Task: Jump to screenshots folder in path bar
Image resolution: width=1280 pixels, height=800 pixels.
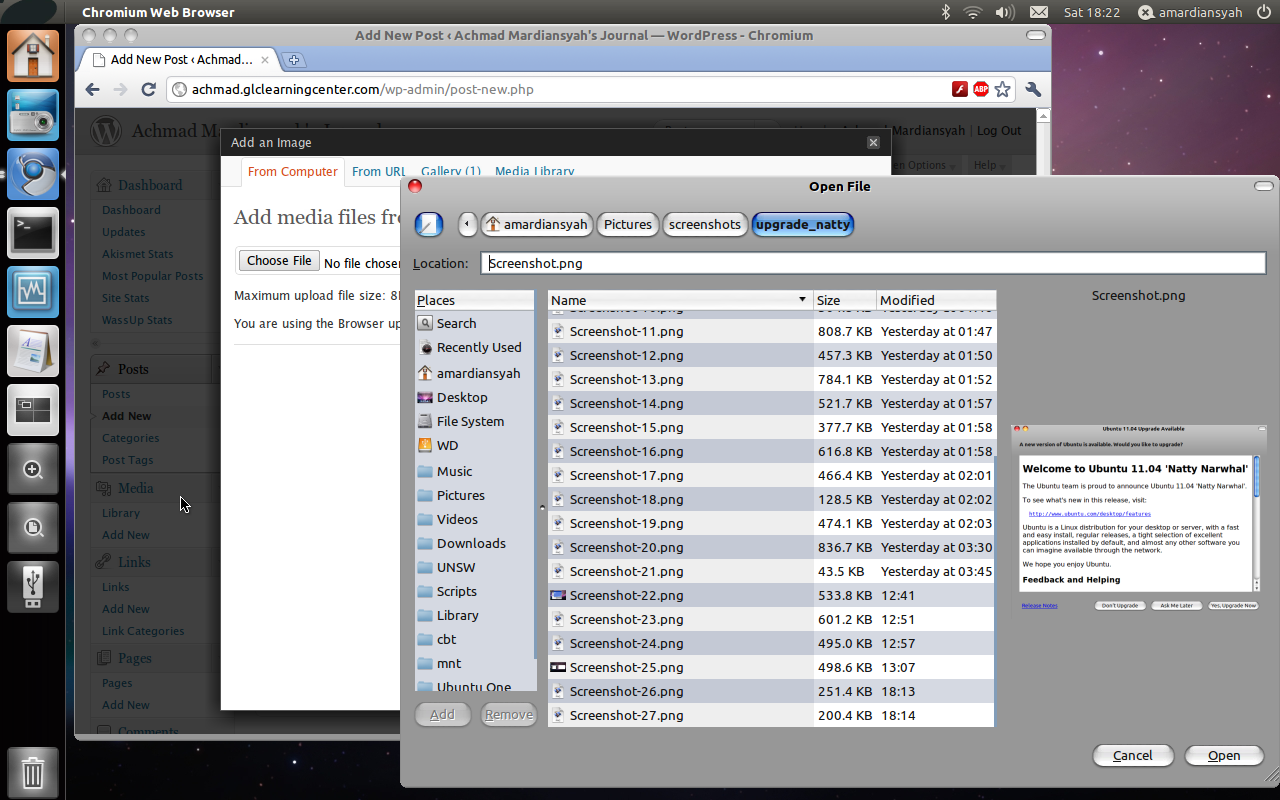Action: pyautogui.click(x=705, y=224)
